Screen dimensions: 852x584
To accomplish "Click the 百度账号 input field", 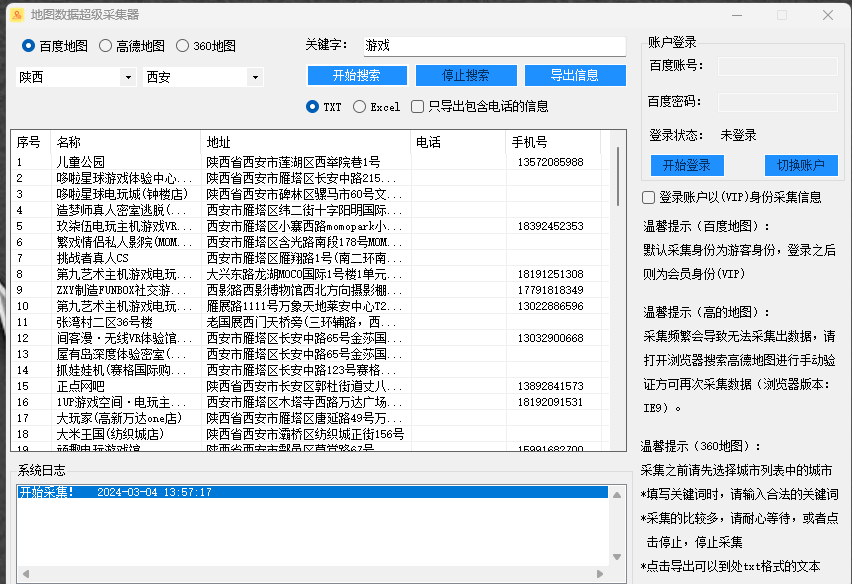I will click(x=777, y=66).
